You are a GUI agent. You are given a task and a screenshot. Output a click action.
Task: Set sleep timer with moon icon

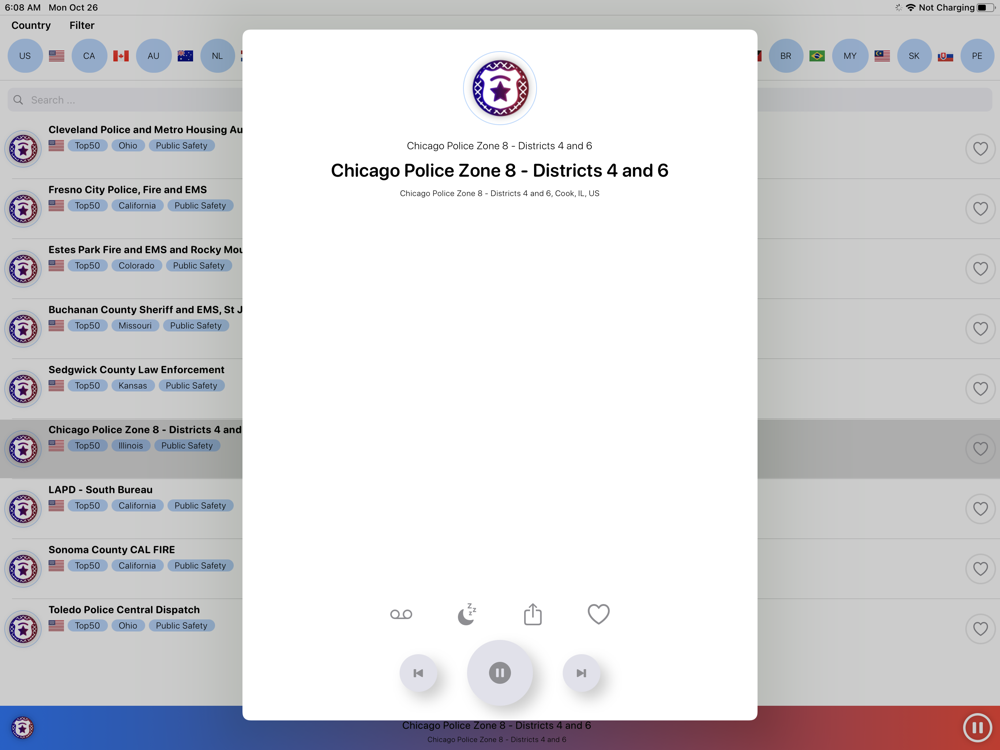(x=467, y=614)
